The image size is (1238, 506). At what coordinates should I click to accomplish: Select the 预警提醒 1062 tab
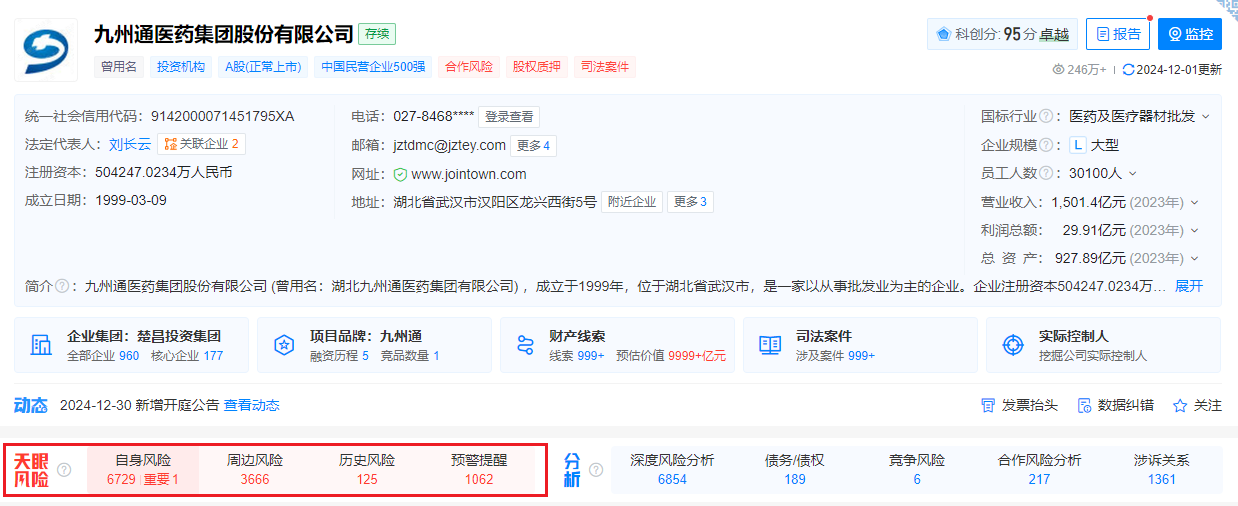479,470
